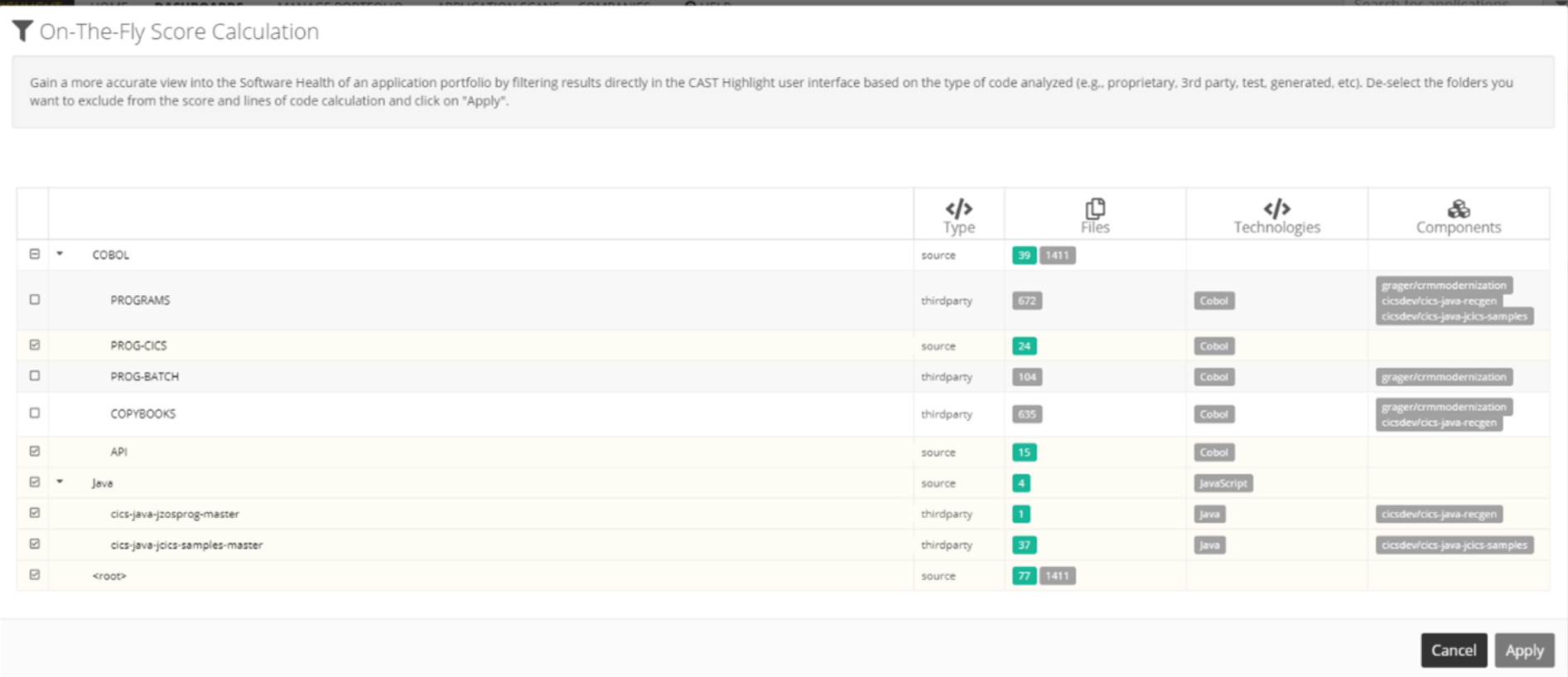Click grager/crmmodernization component tag in PROGRAMS row
The image size is (1568, 677).
1444,285
